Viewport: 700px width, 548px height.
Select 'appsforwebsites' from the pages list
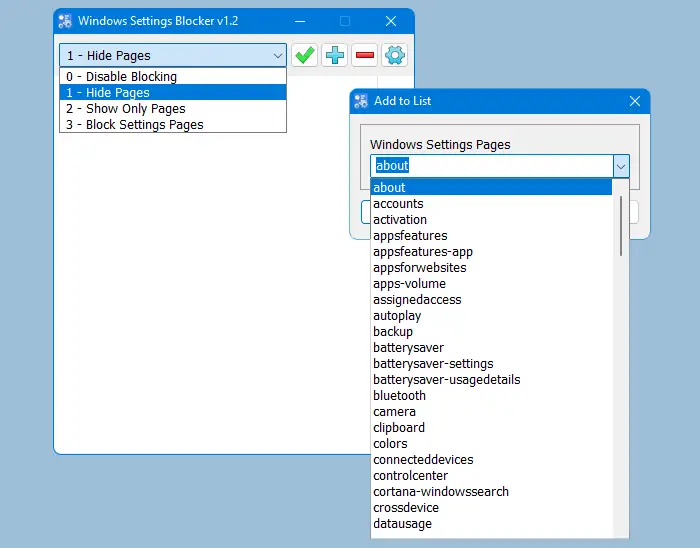(492, 268)
